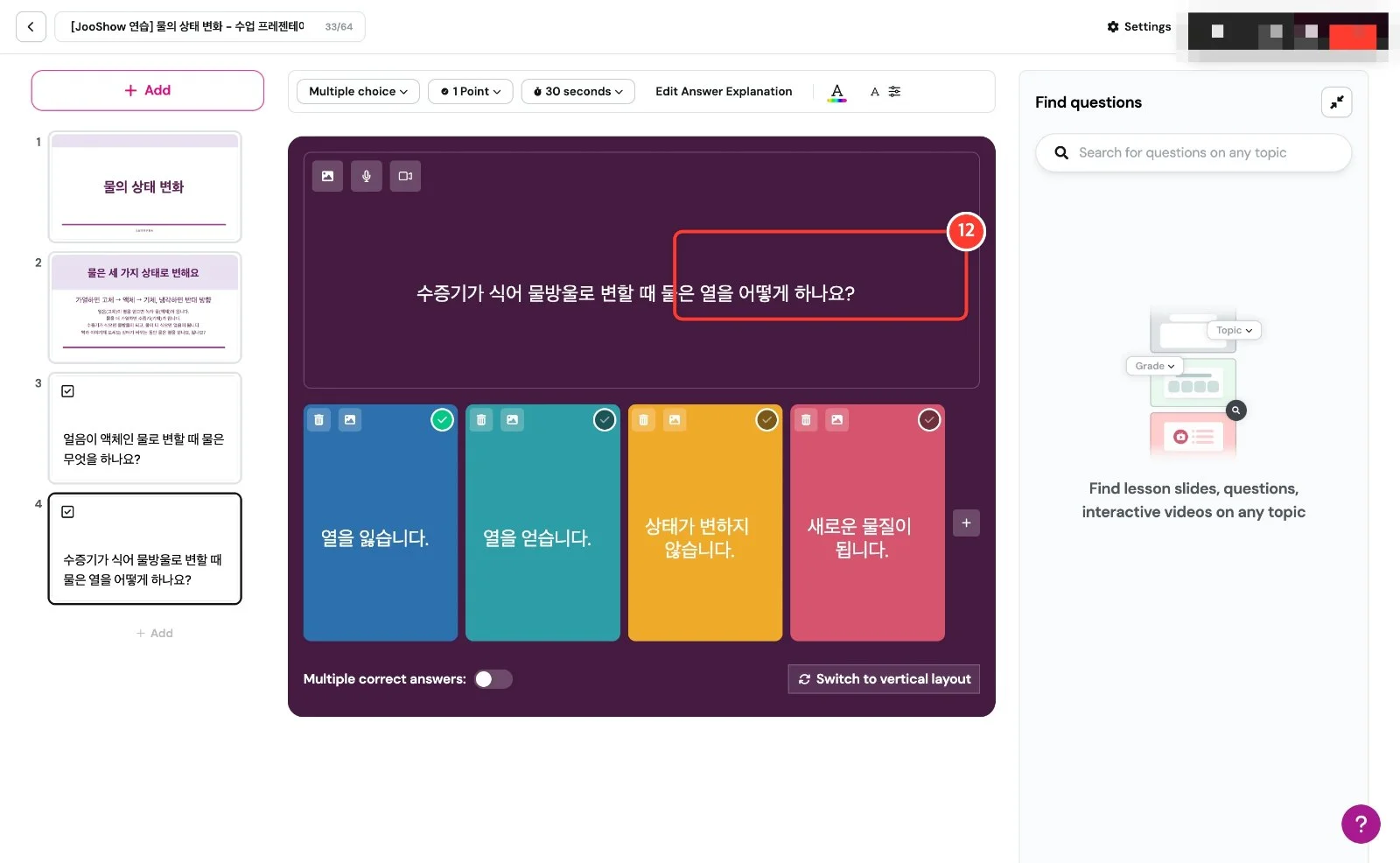Collapse the Find questions panel
1400x863 pixels.
tap(1336, 102)
